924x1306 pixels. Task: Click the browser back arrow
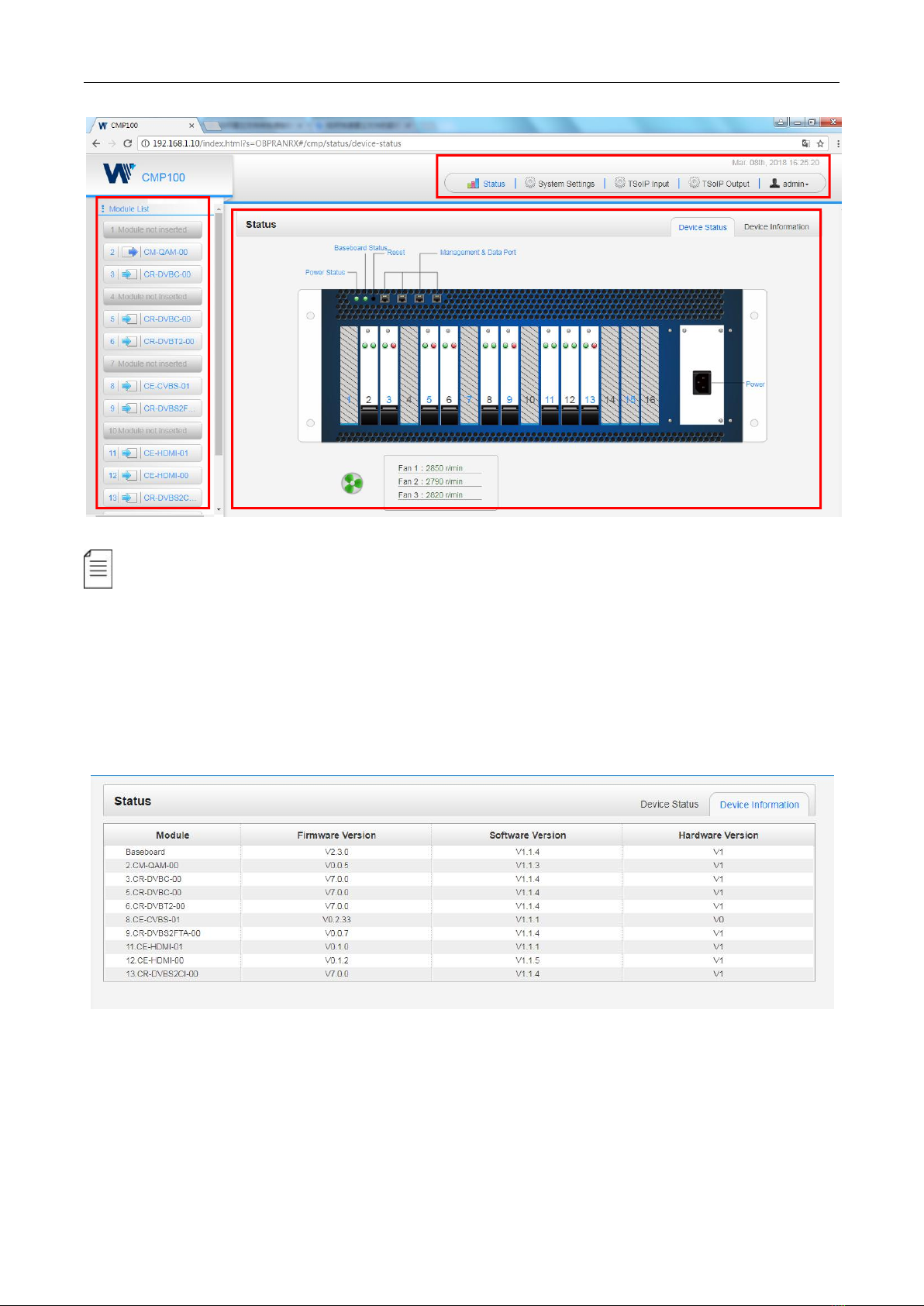96,143
